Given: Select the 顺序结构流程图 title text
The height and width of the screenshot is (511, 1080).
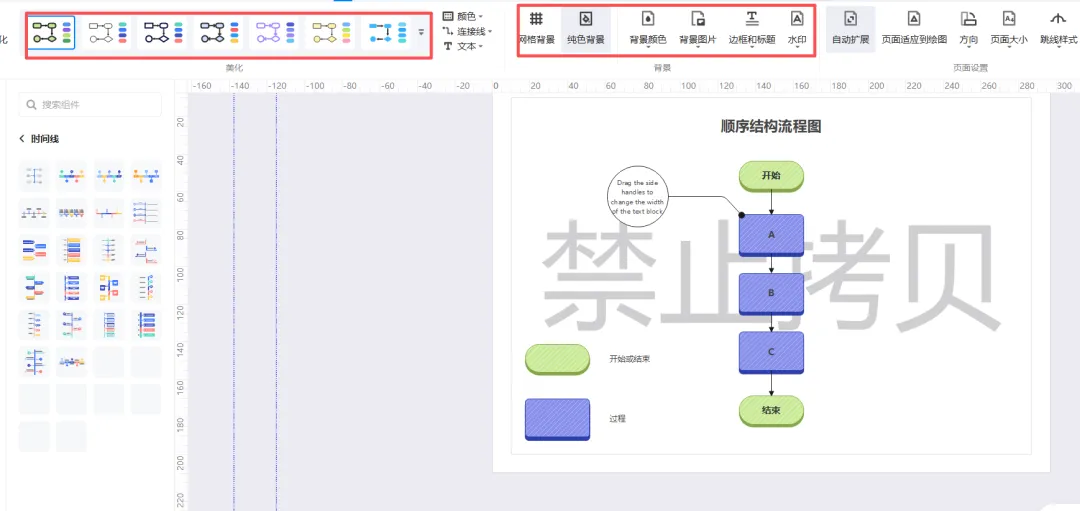Looking at the screenshot, I should [771, 127].
